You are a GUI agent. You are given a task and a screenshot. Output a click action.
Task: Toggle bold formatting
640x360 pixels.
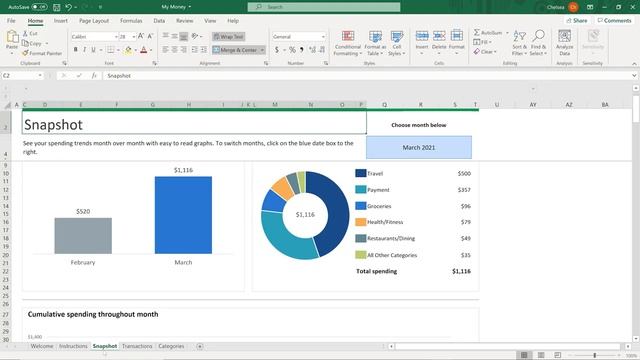point(76,50)
